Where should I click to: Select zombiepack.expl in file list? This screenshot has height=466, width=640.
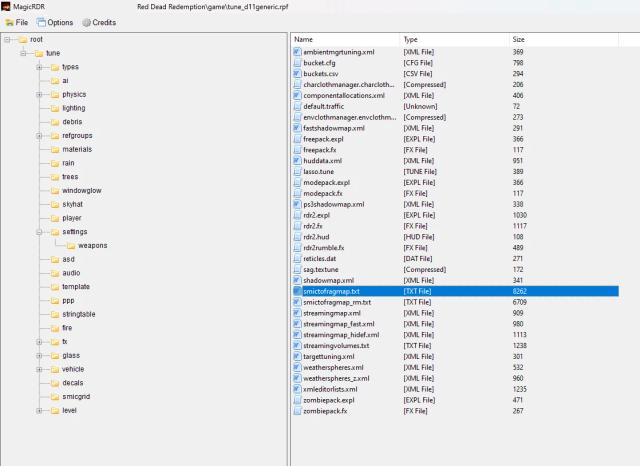tap(329, 400)
